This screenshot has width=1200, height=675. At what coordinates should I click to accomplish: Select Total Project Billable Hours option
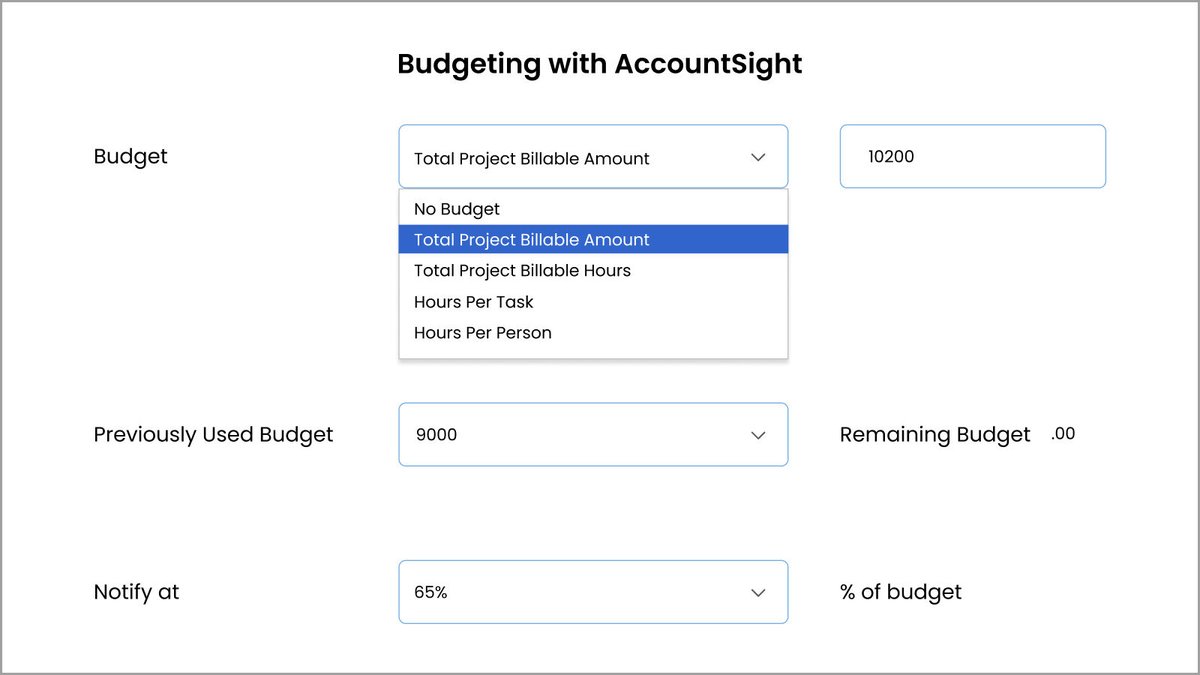(x=593, y=270)
